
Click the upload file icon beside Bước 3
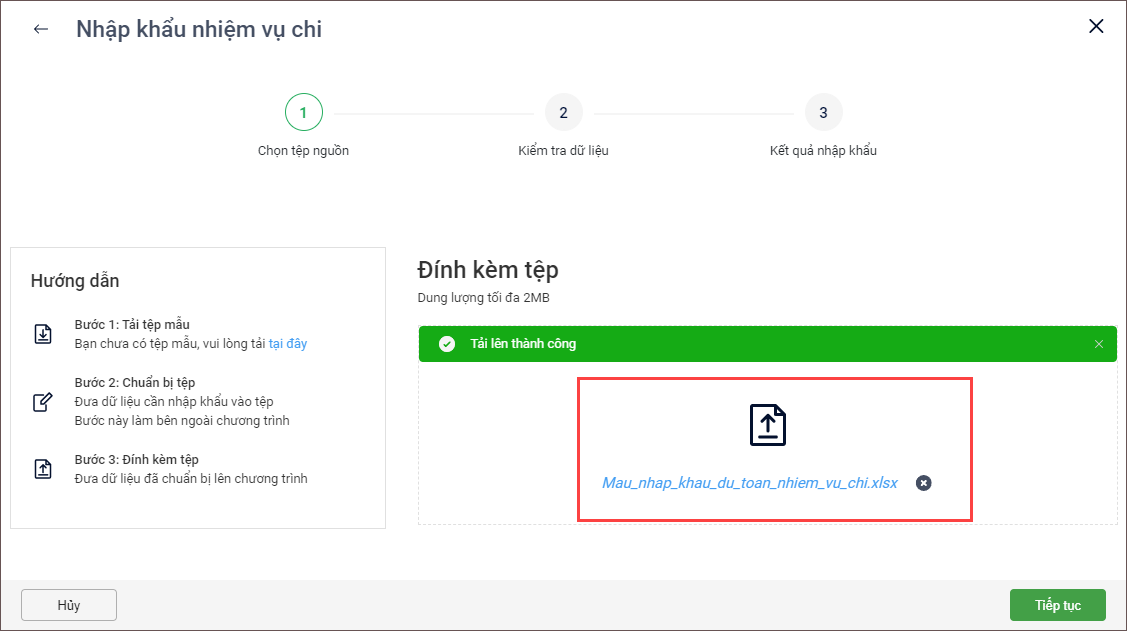43,469
